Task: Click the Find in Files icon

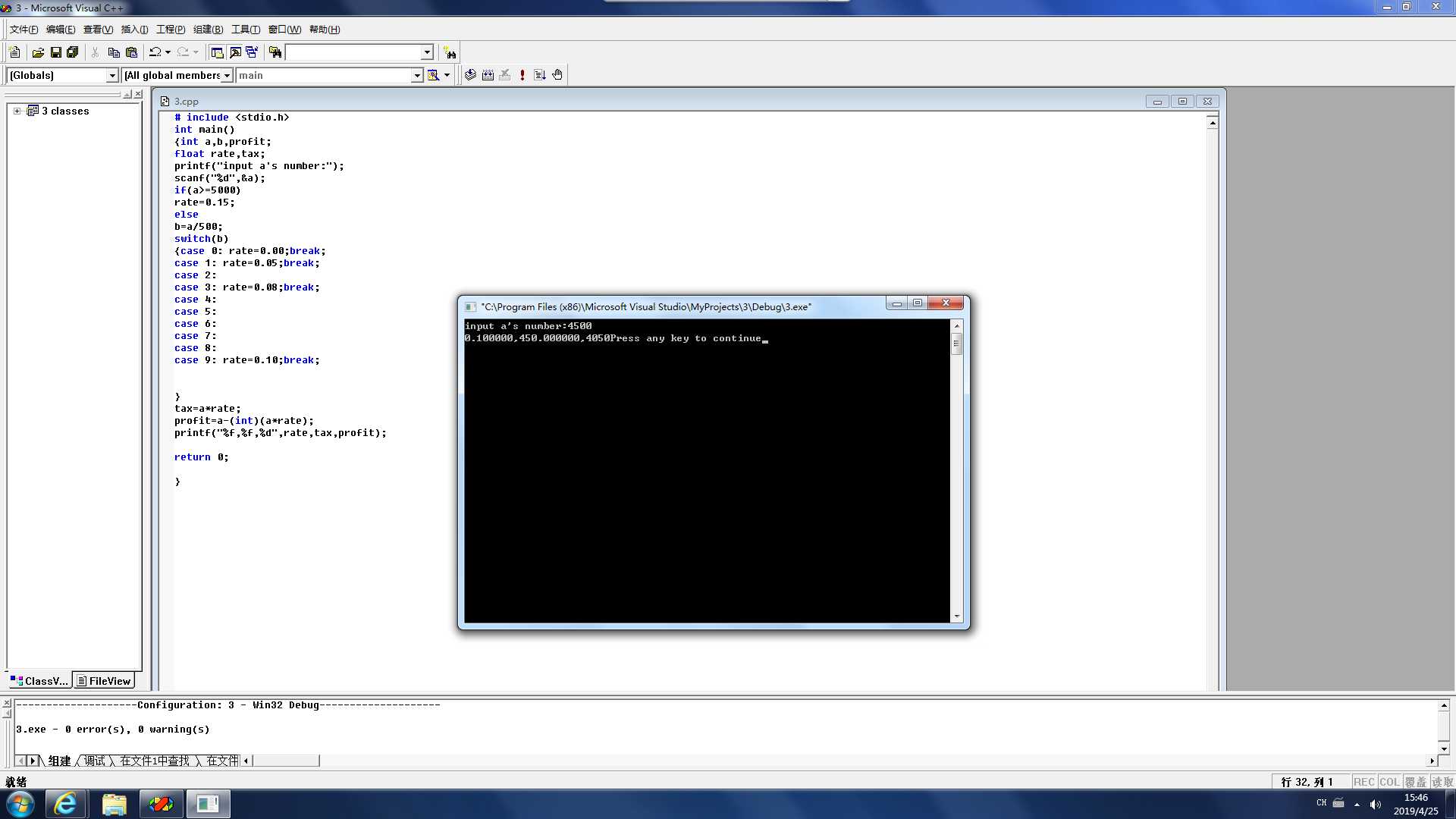Action: pos(275,52)
